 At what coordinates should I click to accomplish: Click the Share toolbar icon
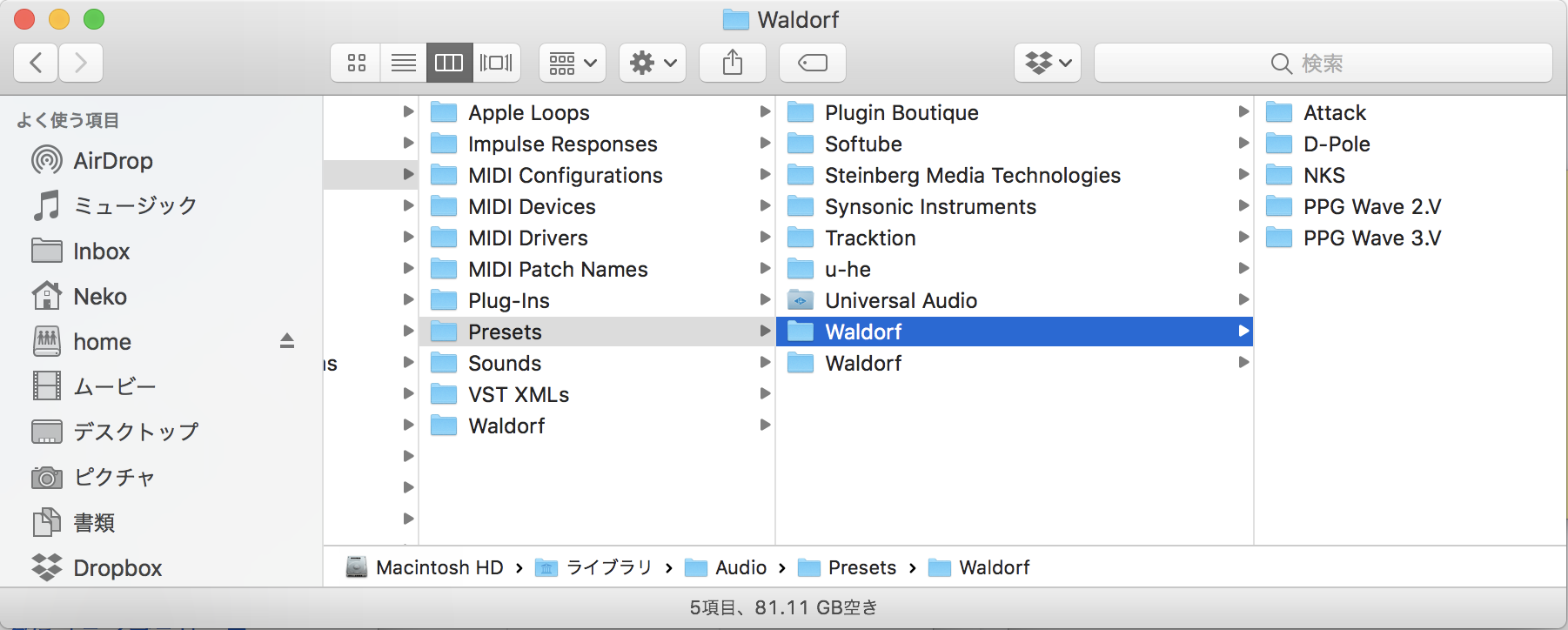(733, 63)
